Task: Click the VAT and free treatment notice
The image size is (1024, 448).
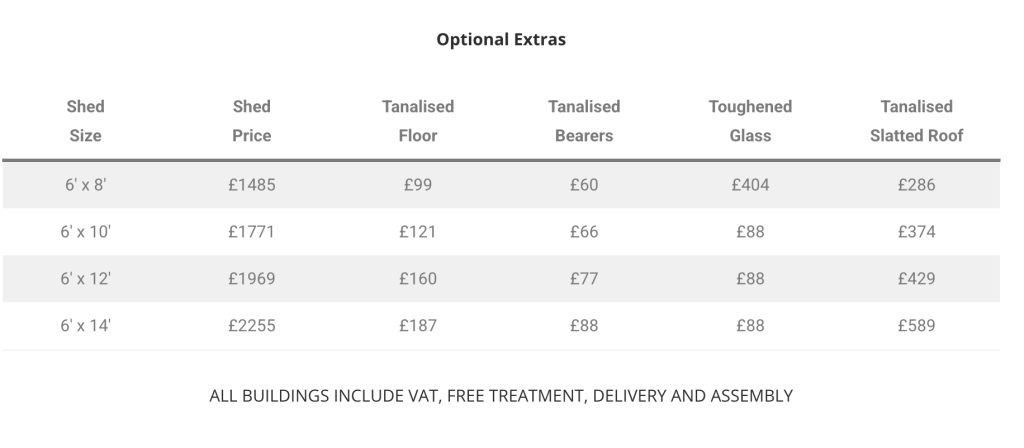Action: [501, 396]
